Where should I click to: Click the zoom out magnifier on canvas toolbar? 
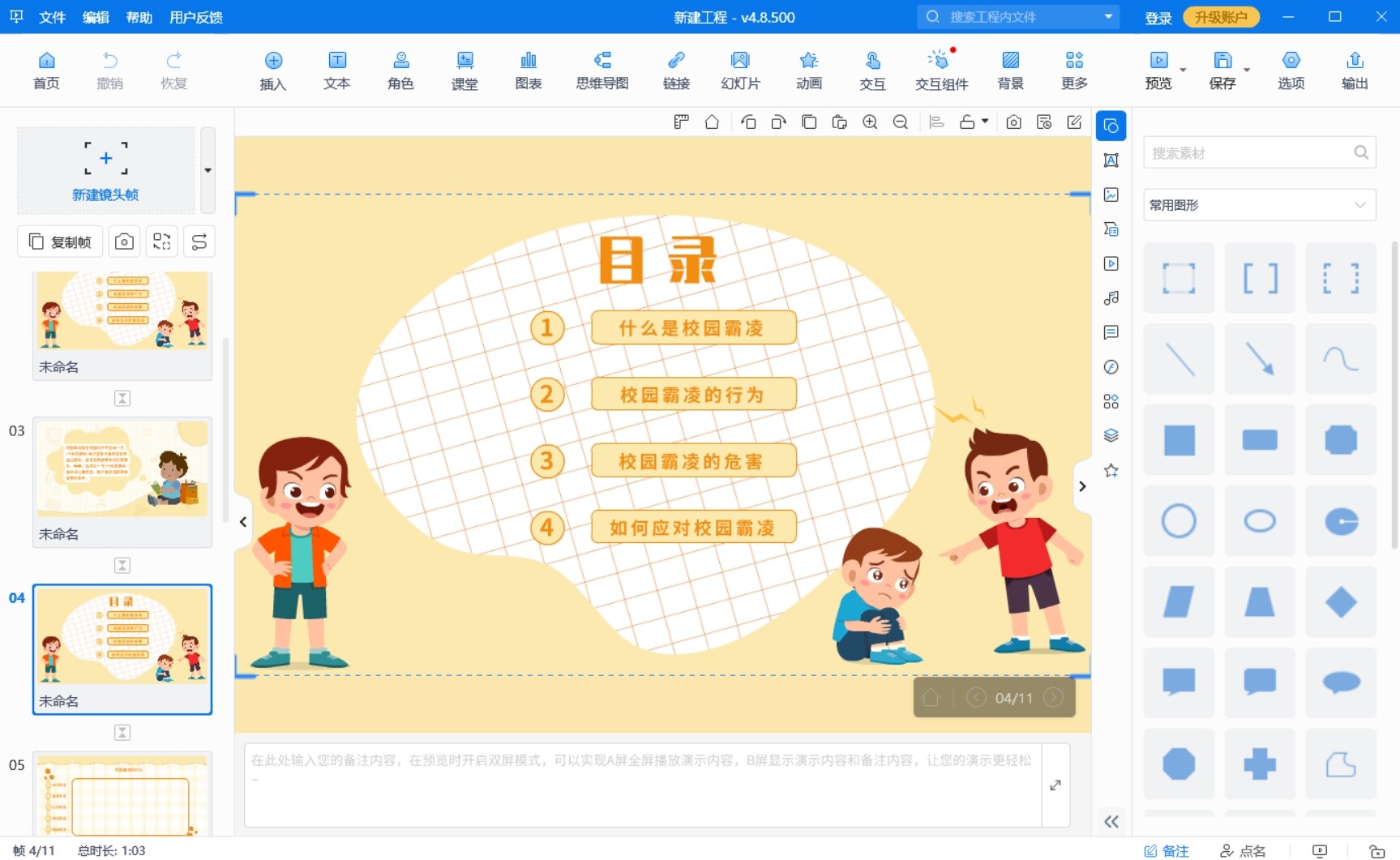click(900, 122)
